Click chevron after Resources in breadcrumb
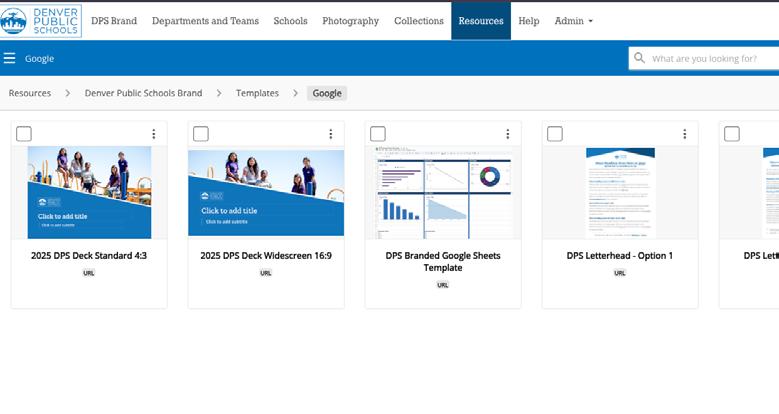The width and height of the screenshot is (779, 414). coord(68,93)
